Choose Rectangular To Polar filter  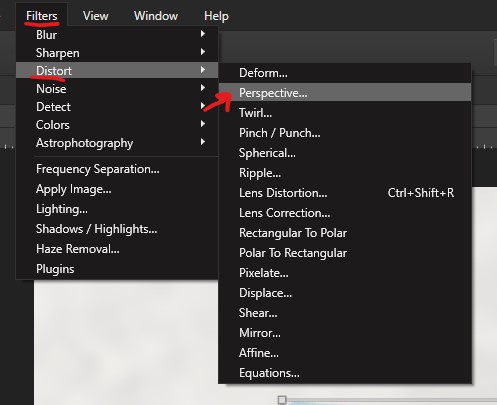pyautogui.click(x=345, y=233)
